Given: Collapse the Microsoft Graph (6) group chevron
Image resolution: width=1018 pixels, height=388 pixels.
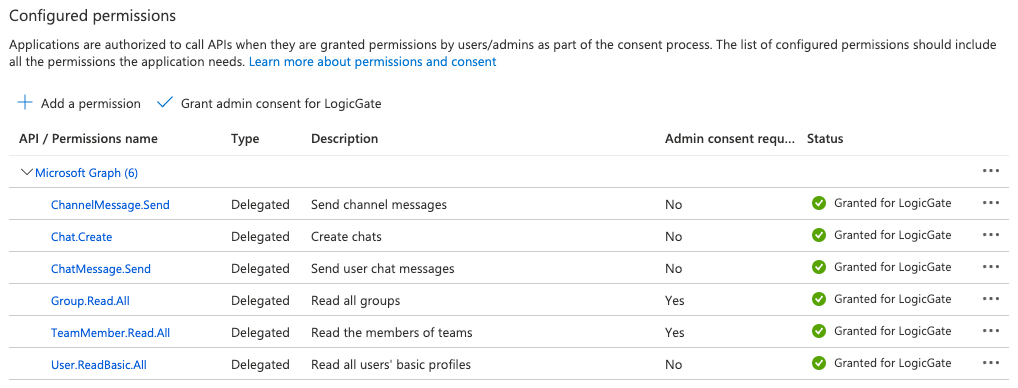Looking at the screenshot, I should 27,173.
